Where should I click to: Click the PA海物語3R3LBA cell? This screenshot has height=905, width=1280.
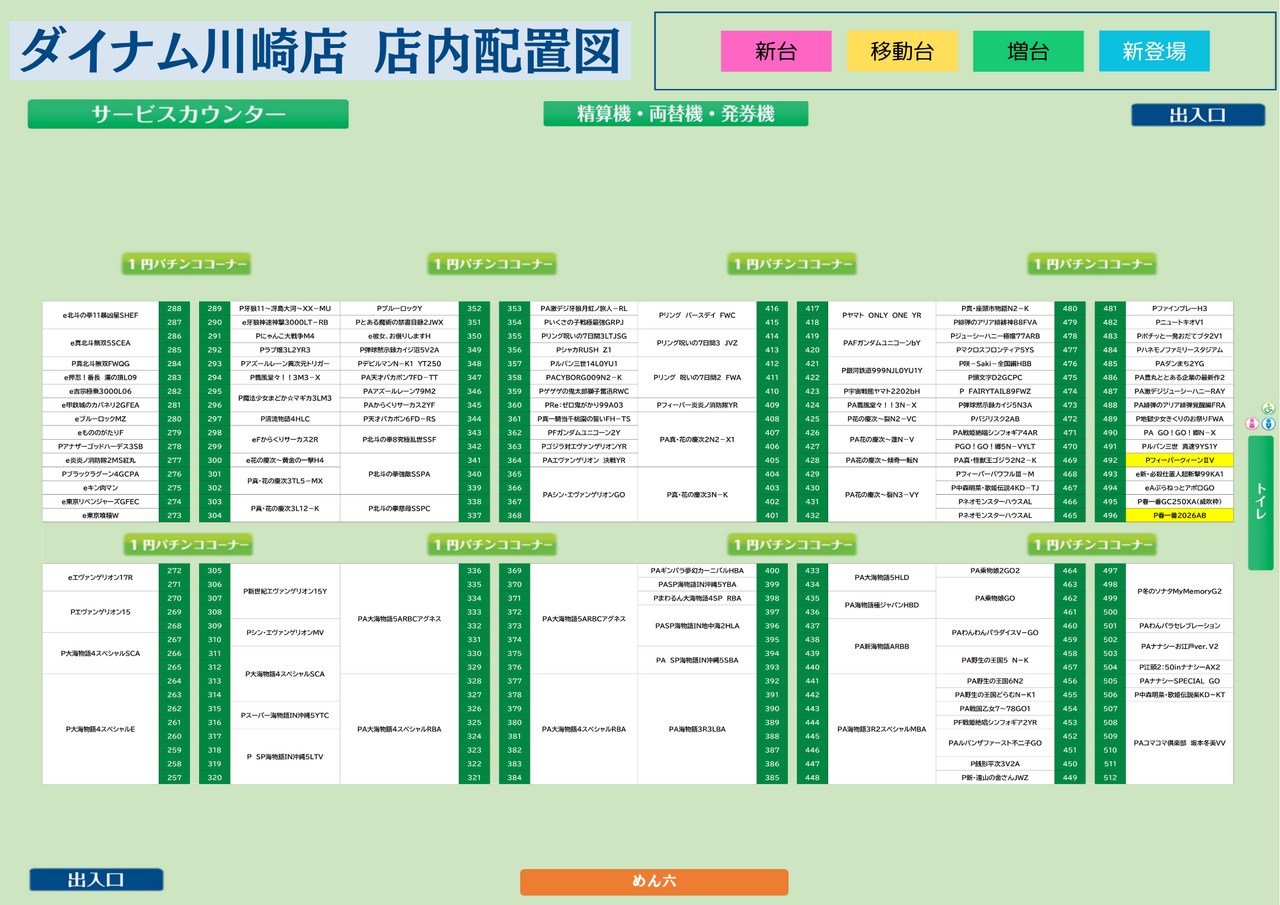click(x=698, y=729)
